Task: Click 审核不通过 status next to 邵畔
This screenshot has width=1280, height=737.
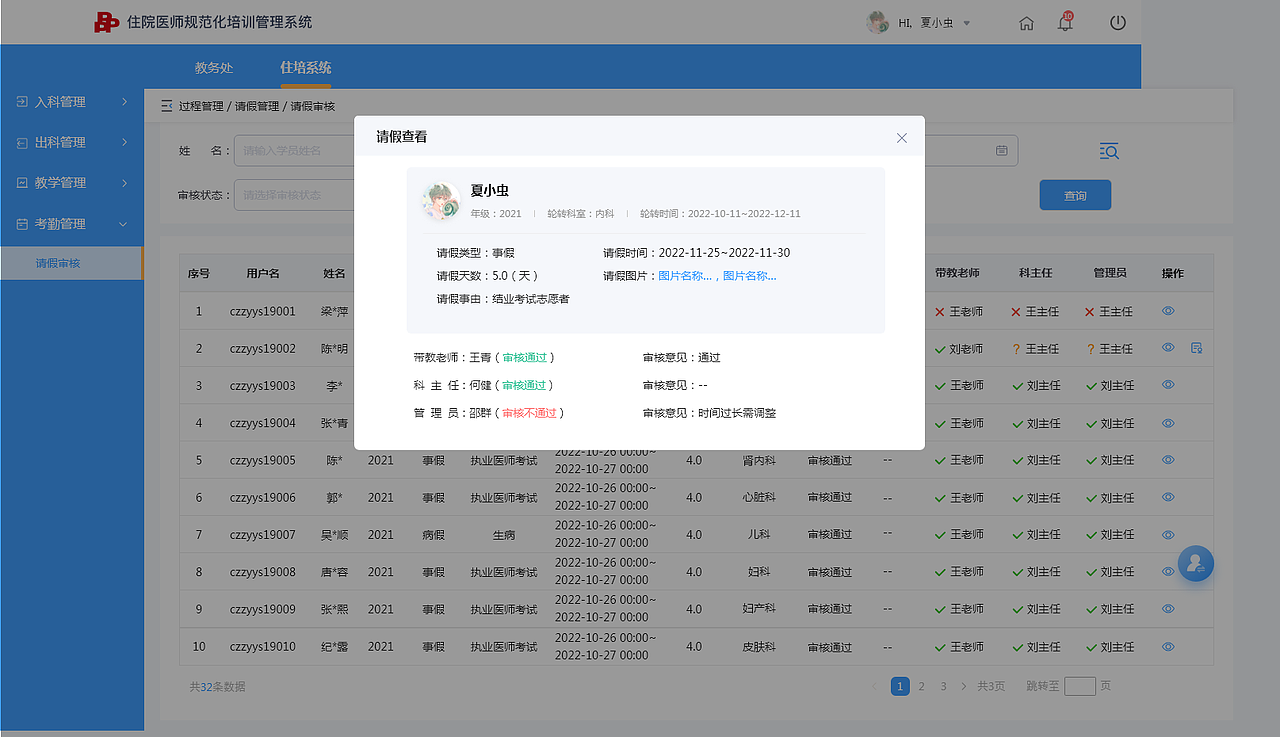Action: [529, 413]
